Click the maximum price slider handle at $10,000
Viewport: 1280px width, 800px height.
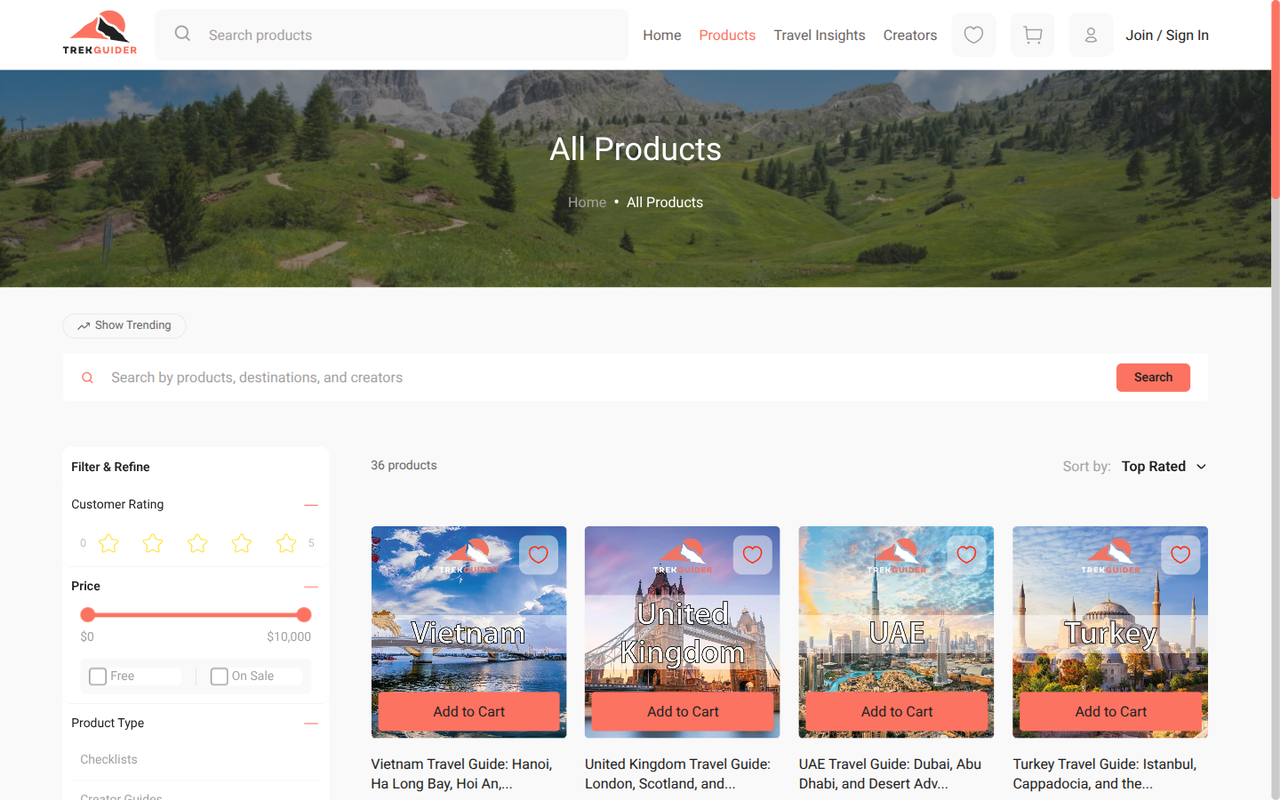[x=304, y=615]
